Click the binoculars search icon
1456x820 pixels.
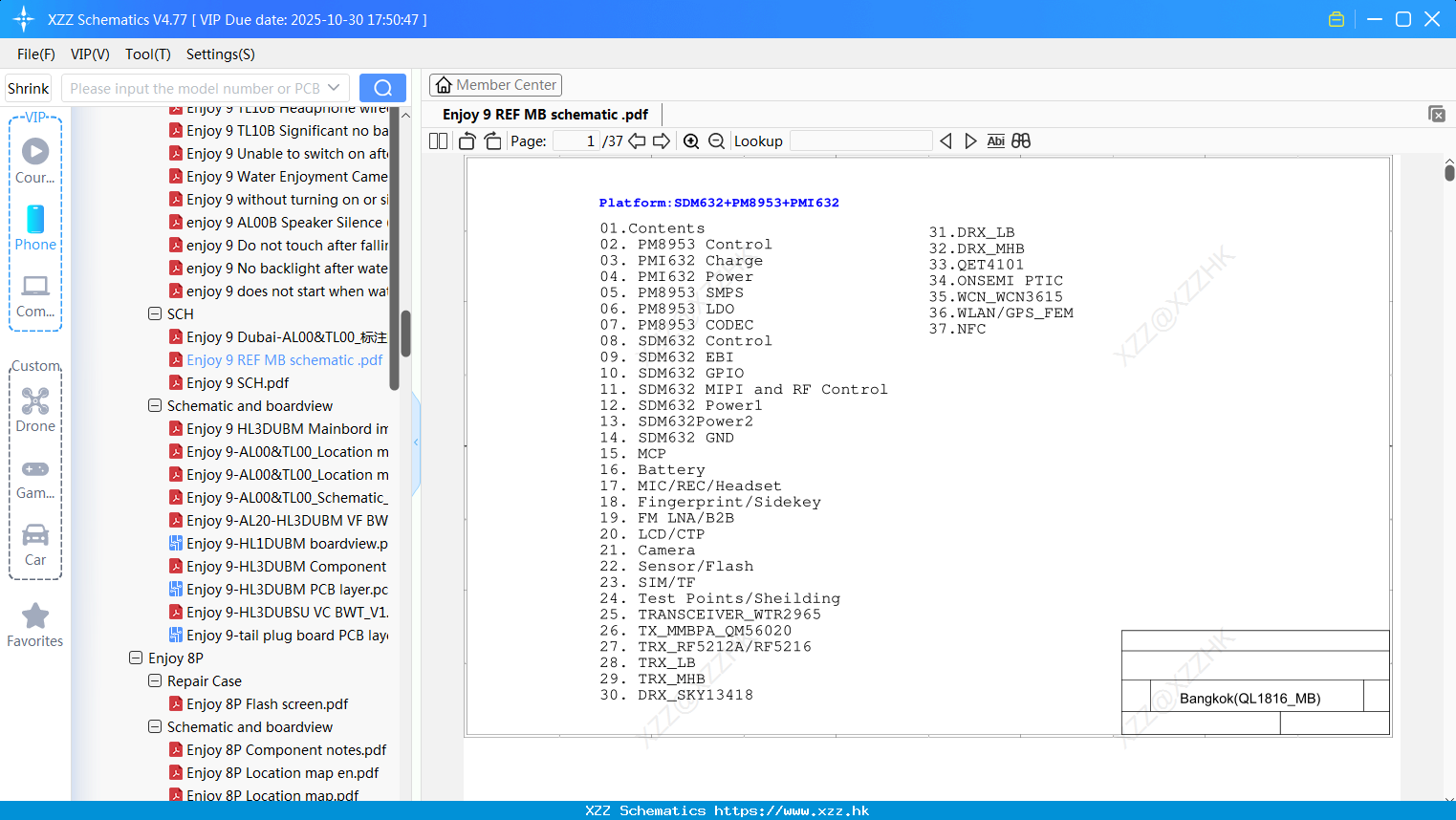[x=1021, y=140]
